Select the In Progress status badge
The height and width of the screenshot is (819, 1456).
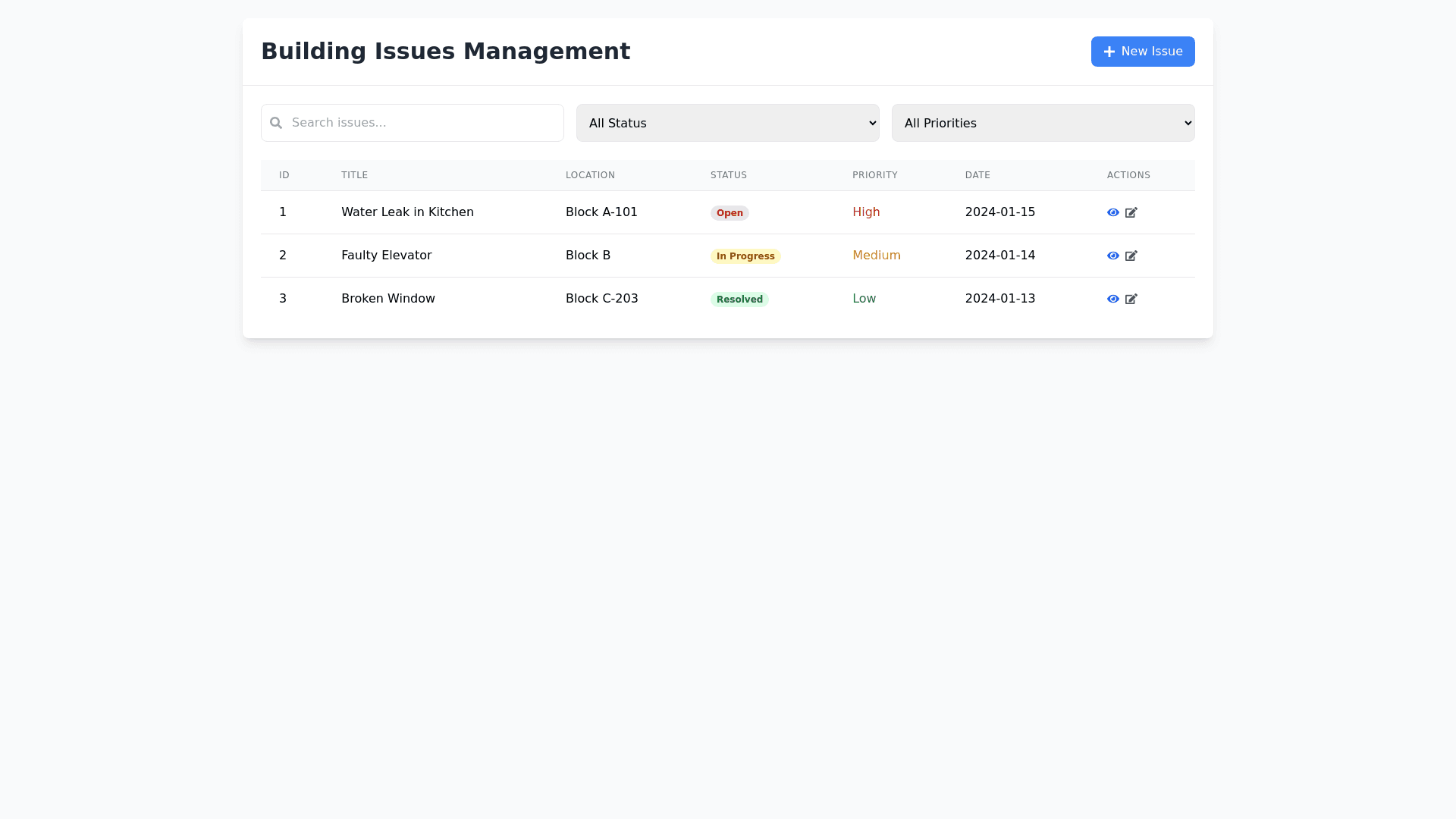[x=745, y=256]
